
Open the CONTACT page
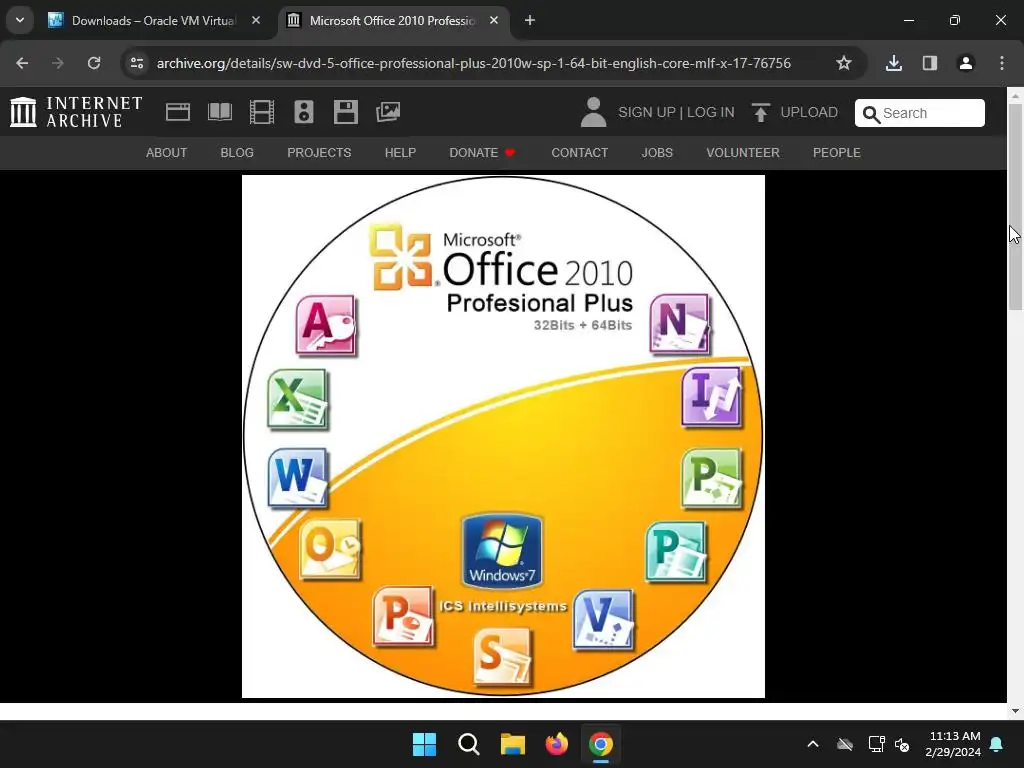tap(579, 153)
